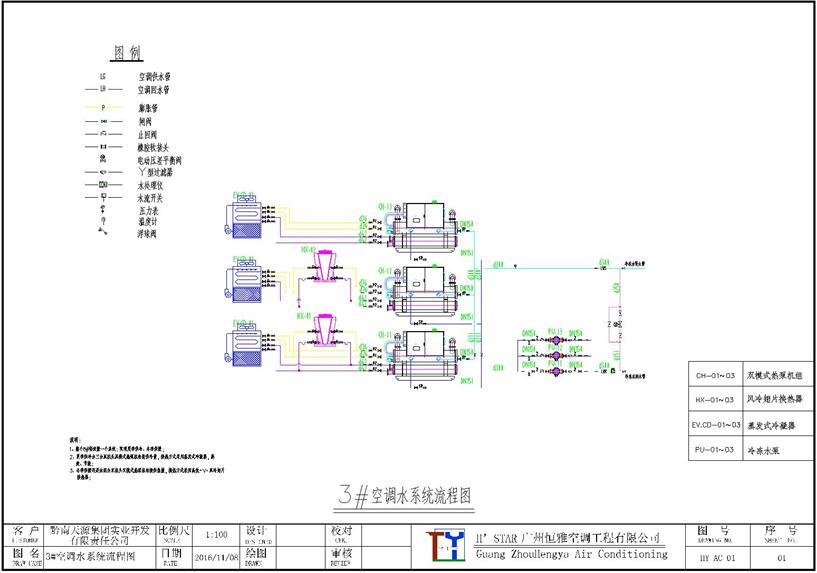Click the water treatment device legend symbol
The image size is (817, 573).
(x=102, y=185)
